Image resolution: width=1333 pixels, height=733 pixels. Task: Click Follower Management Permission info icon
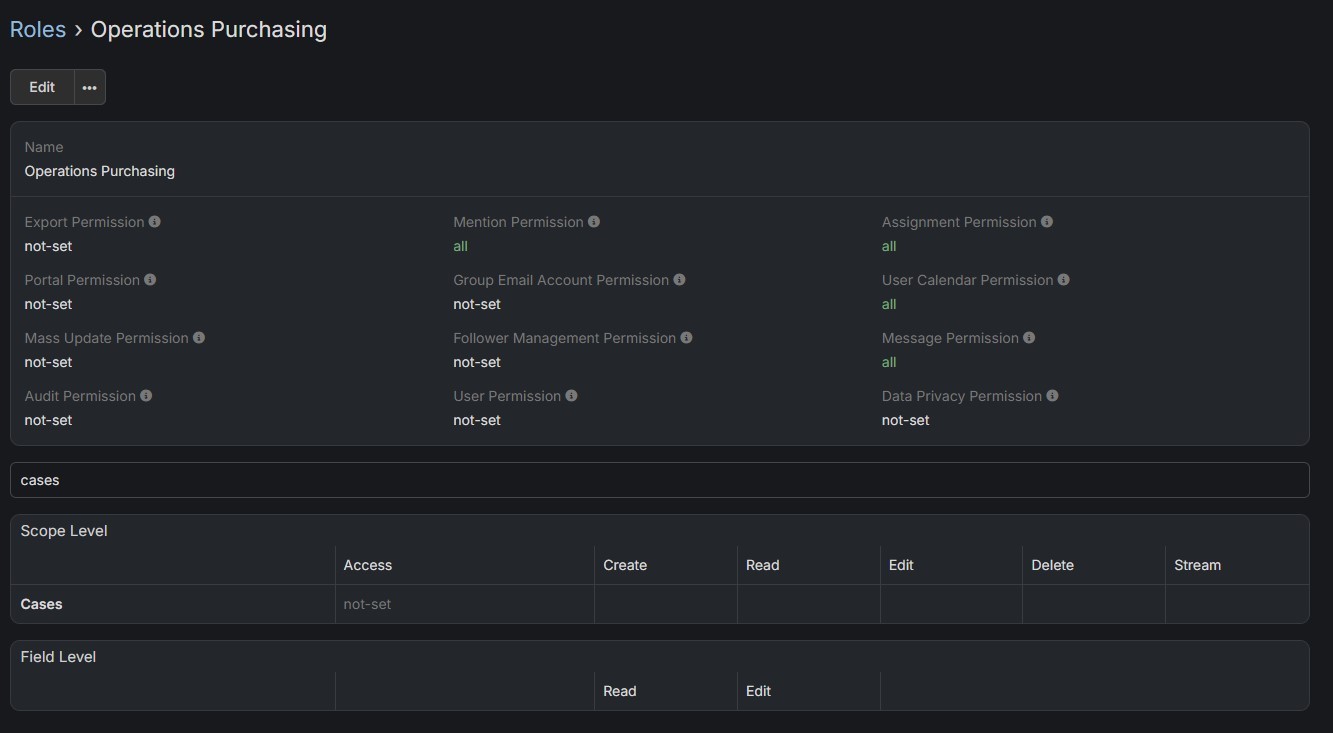pyautogui.click(x=686, y=338)
